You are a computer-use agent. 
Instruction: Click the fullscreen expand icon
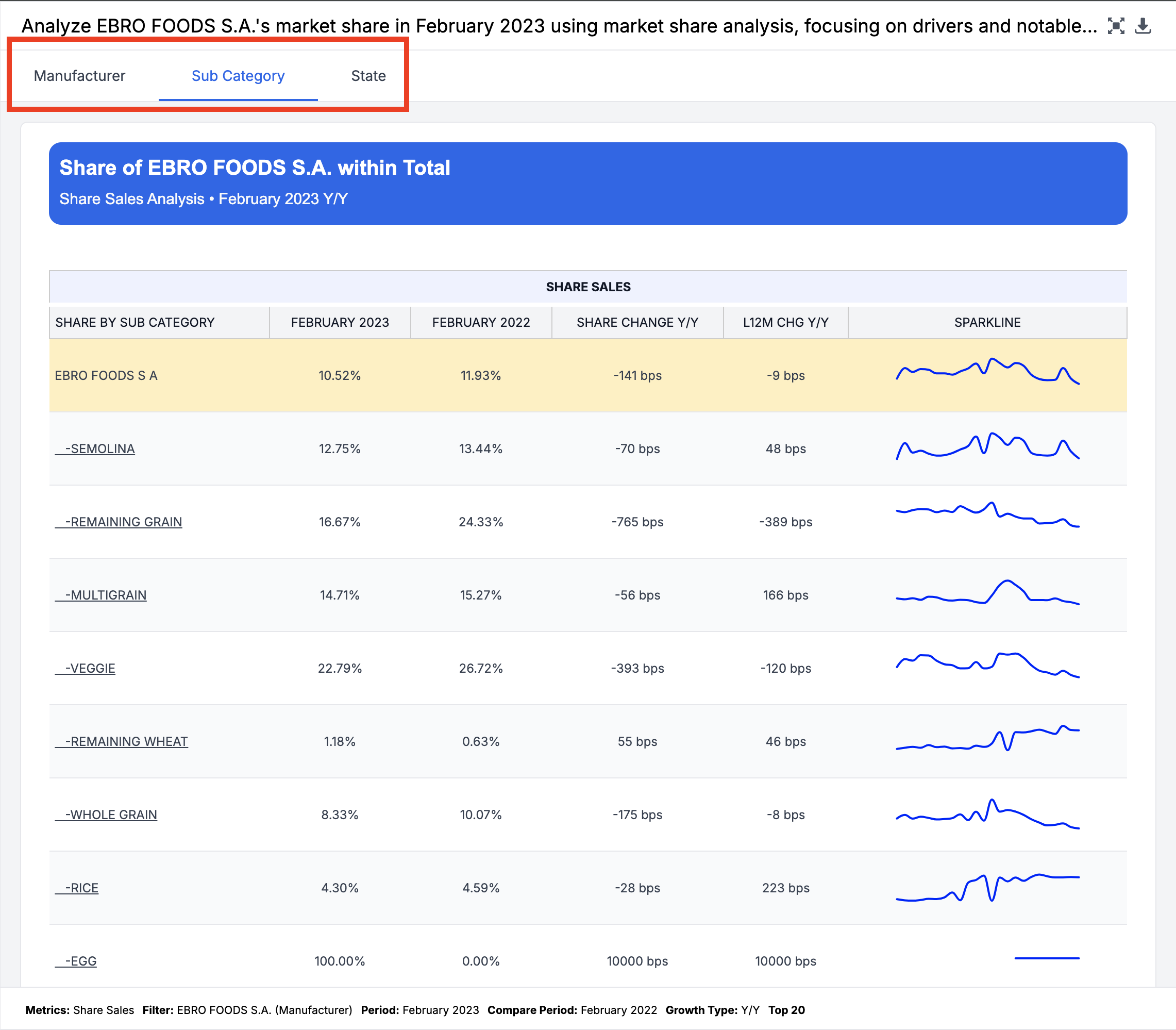(x=1115, y=26)
